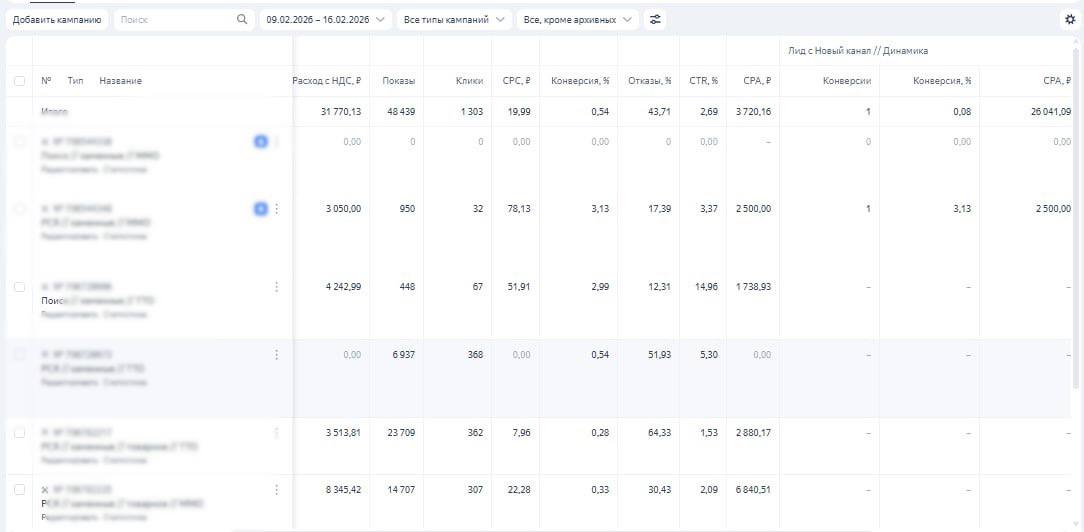This screenshot has height=532, width=1084.
Task: Click the blue badge in the 3 050,00 row
Action: pyautogui.click(x=261, y=209)
